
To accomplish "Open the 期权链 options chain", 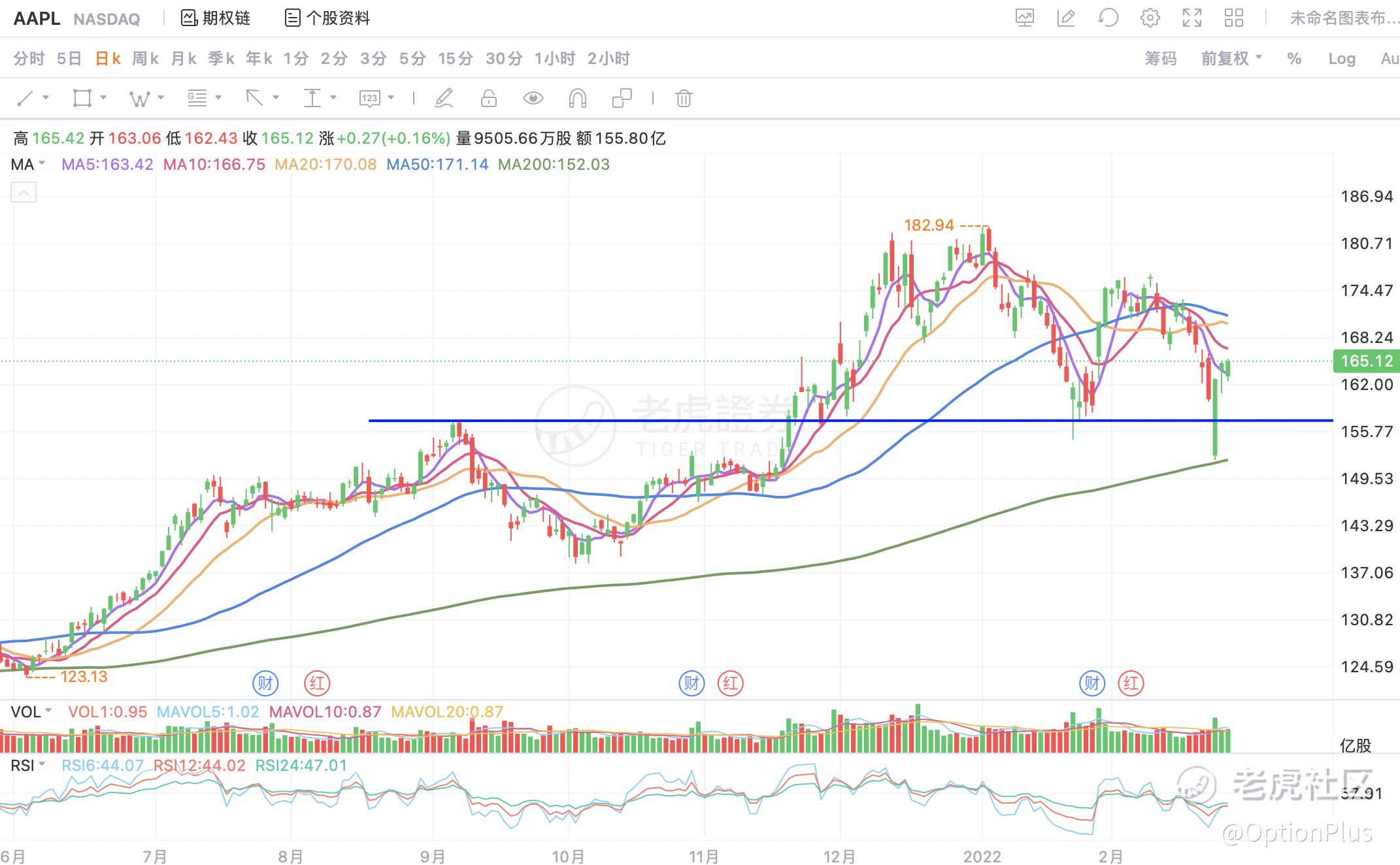I will click(216, 18).
